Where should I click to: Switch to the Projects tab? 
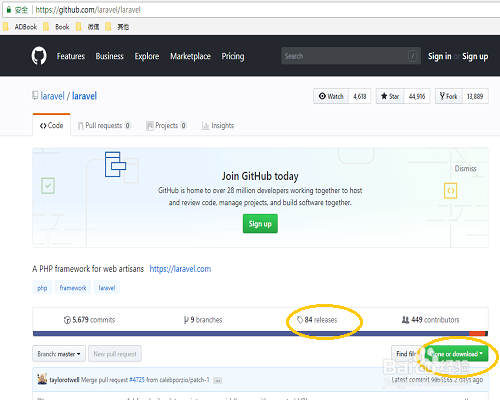point(166,125)
